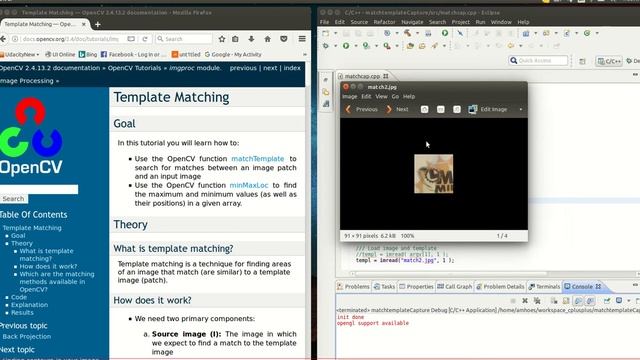Click the Firefox downloads arrow icon

(251, 39)
